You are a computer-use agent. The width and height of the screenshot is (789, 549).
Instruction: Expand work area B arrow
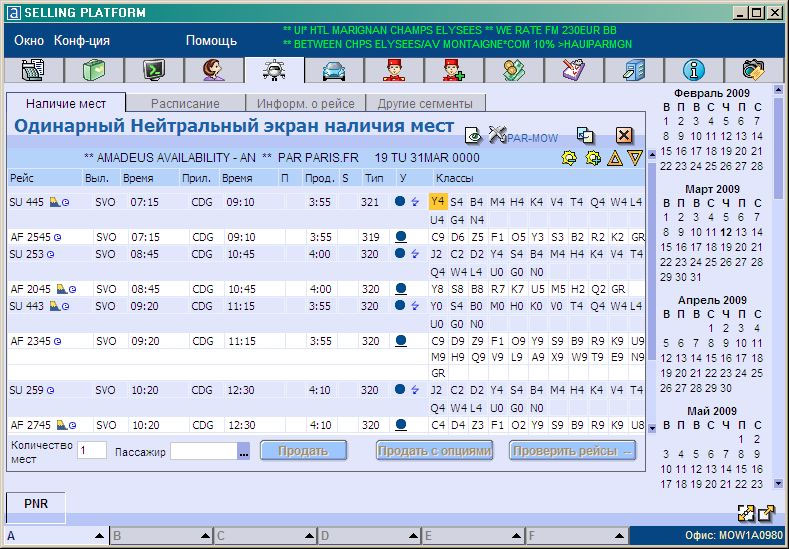click(x=205, y=536)
